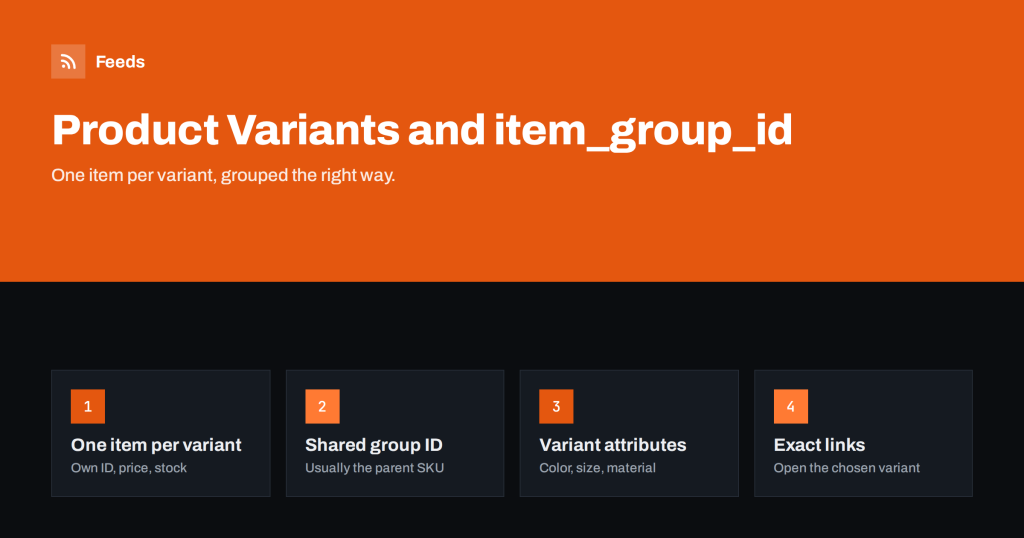The image size is (1024, 538).
Task: Click the text Usually the parent SKU
Action: 375,467
